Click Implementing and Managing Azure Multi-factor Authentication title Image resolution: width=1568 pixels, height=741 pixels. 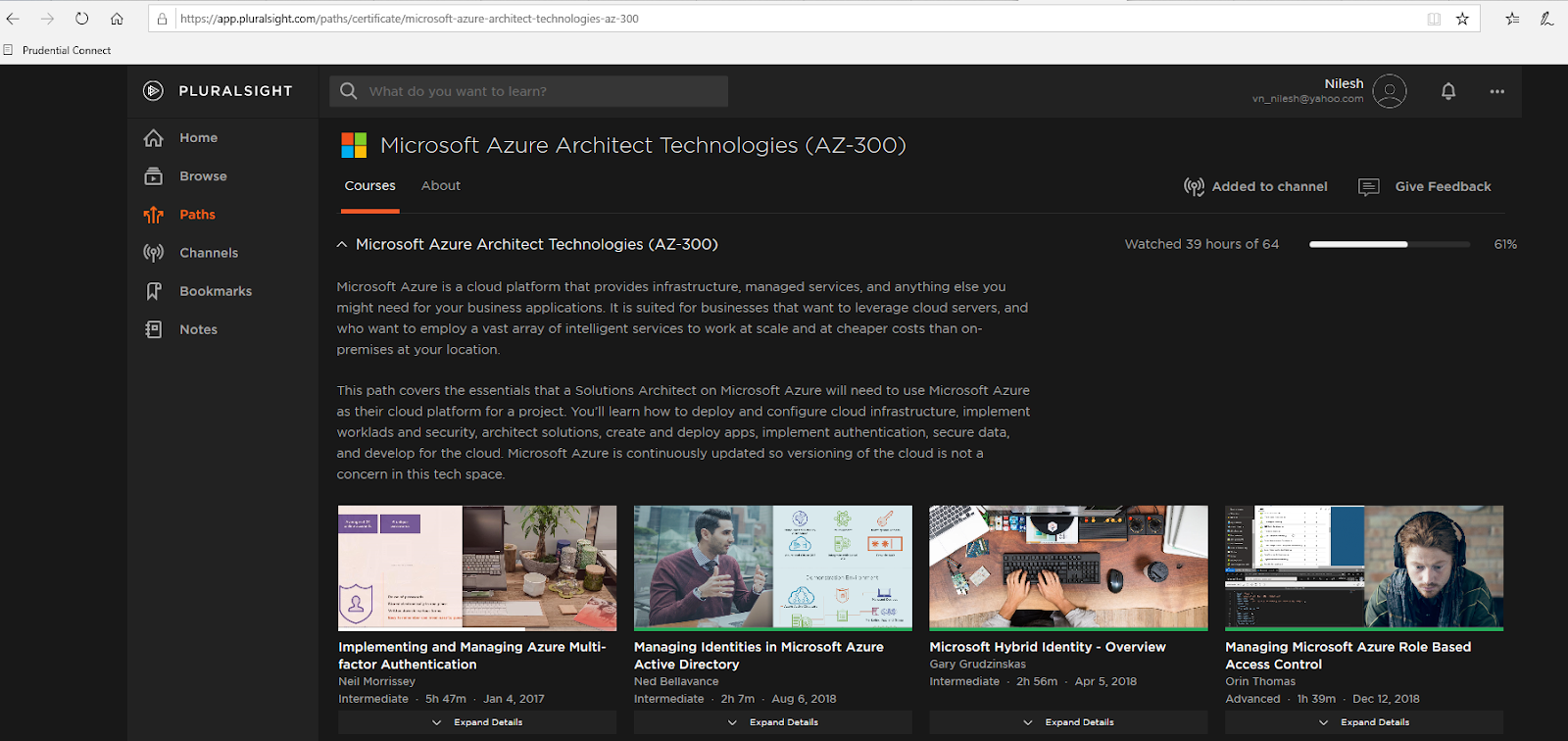(x=472, y=656)
